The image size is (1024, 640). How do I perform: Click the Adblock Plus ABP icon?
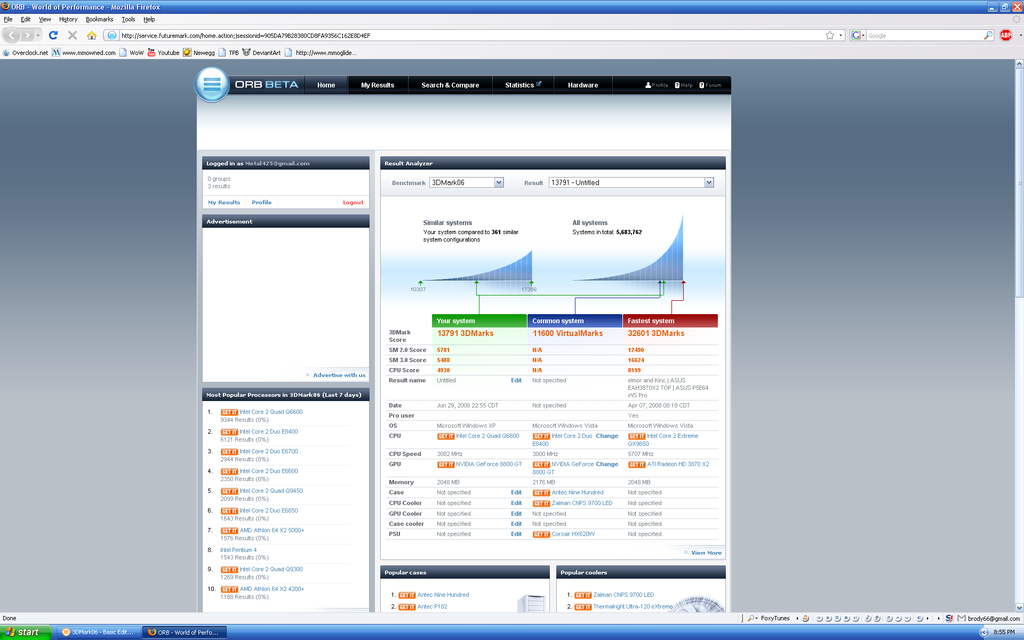click(1006, 35)
